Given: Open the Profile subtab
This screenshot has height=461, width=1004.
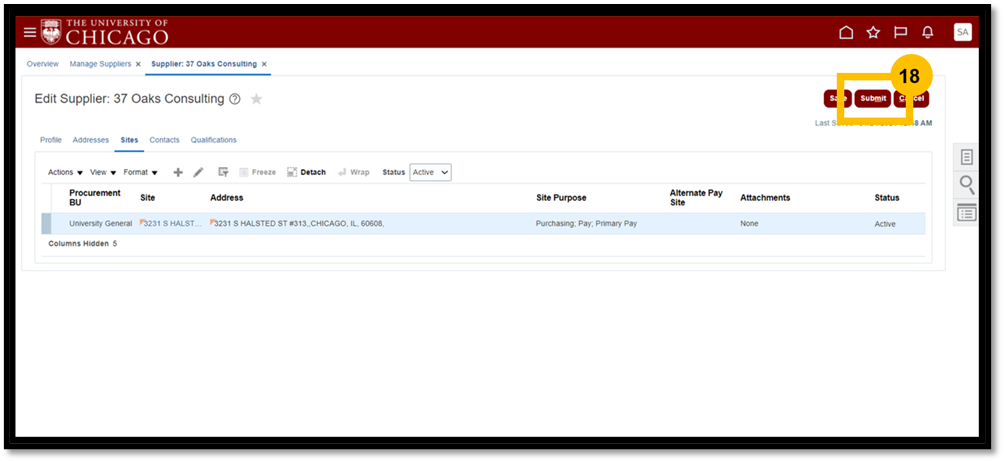Looking at the screenshot, I should pos(51,140).
